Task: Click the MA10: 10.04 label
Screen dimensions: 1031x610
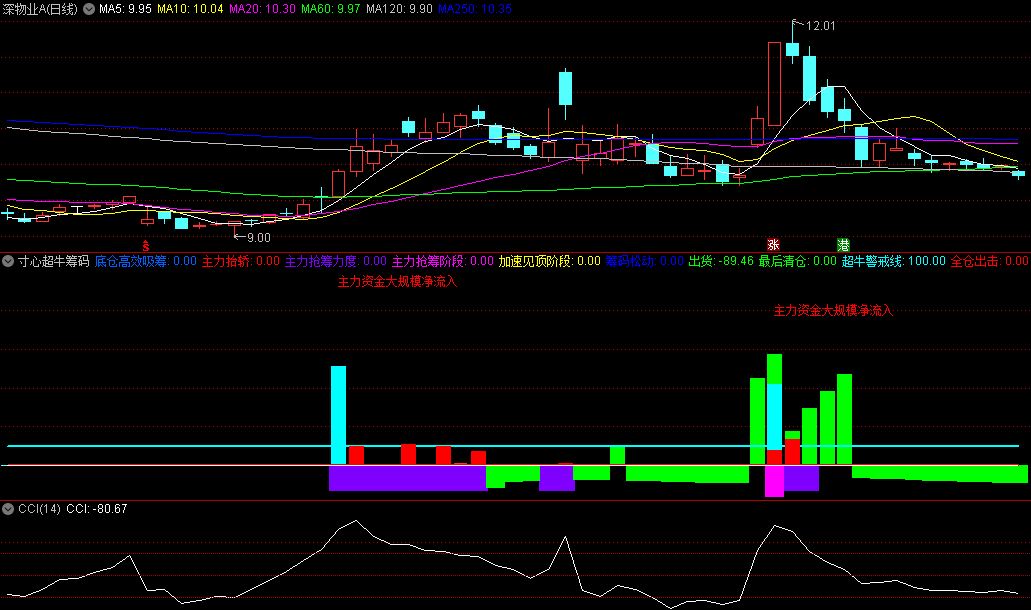Action: pos(190,9)
